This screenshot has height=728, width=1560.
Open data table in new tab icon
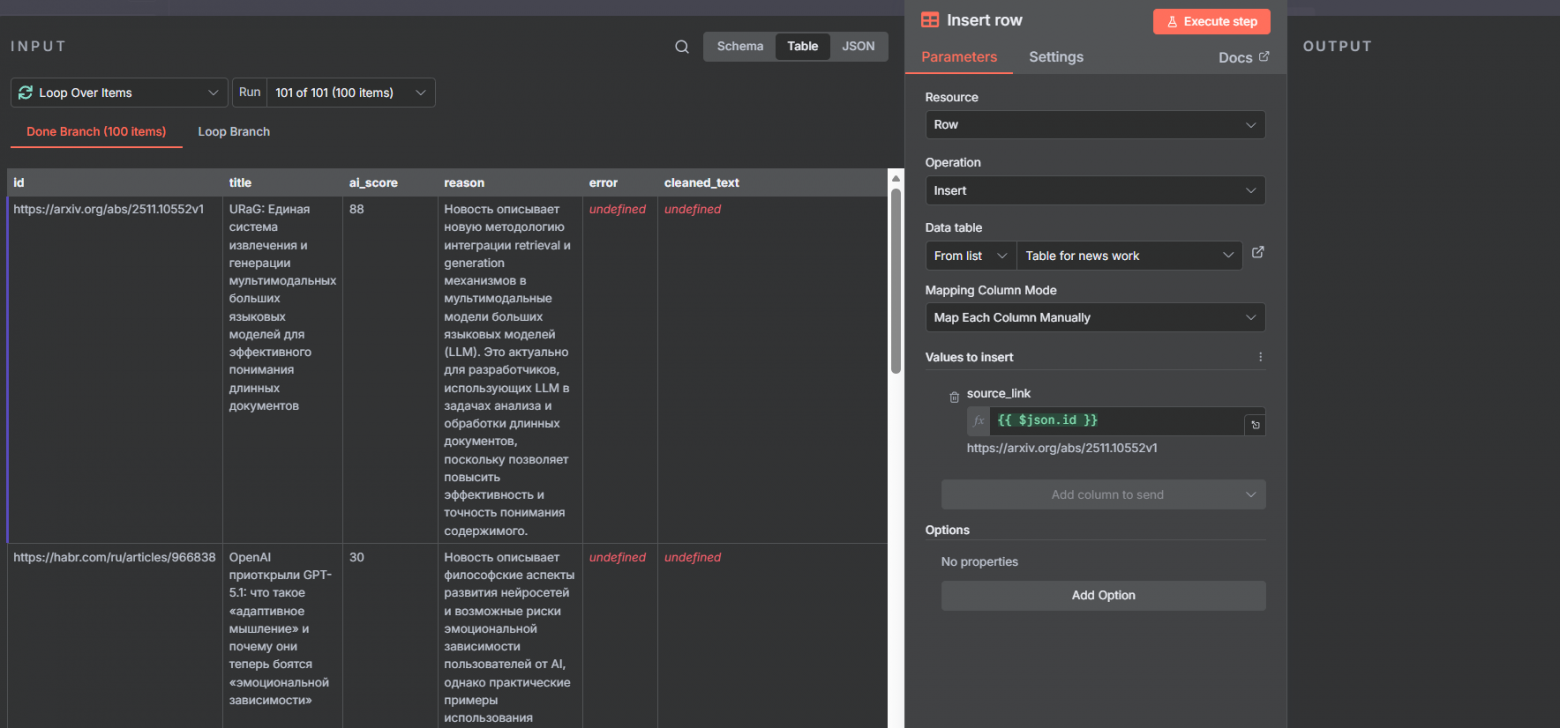point(1258,253)
